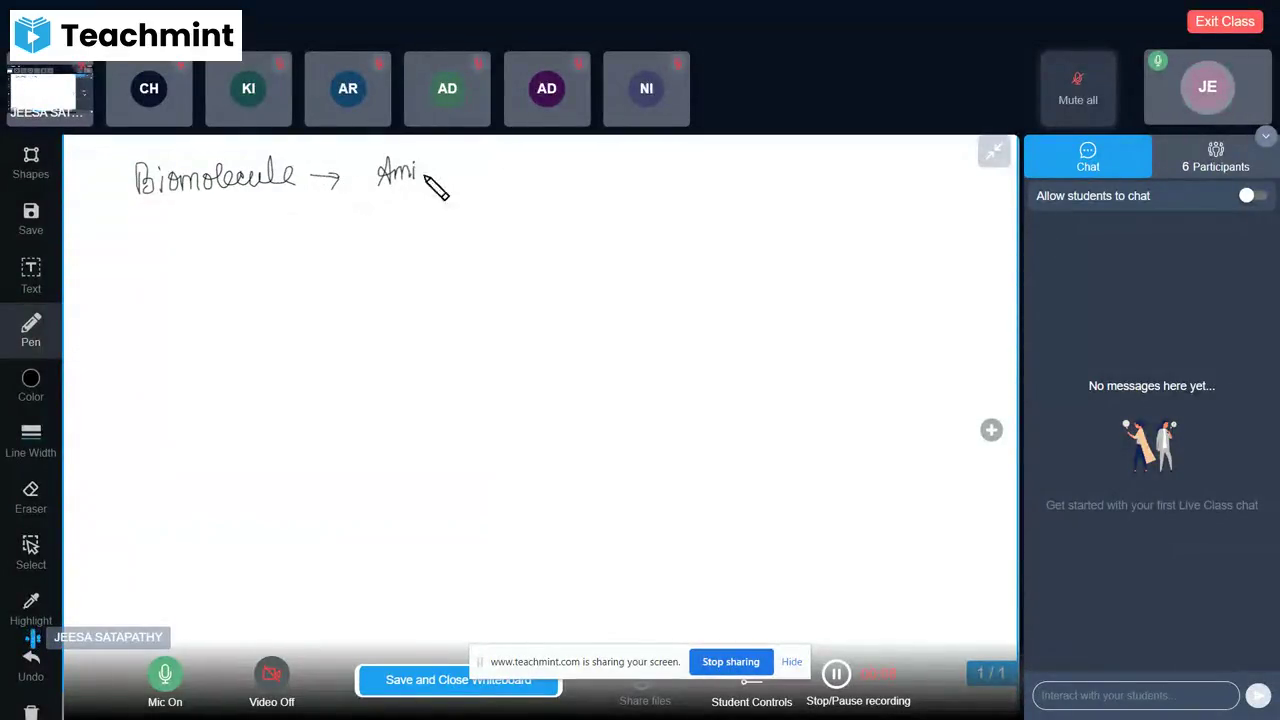Click the chat message input field
The width and height of the screenshot is (1280, 720).
tap(1136, 695)
